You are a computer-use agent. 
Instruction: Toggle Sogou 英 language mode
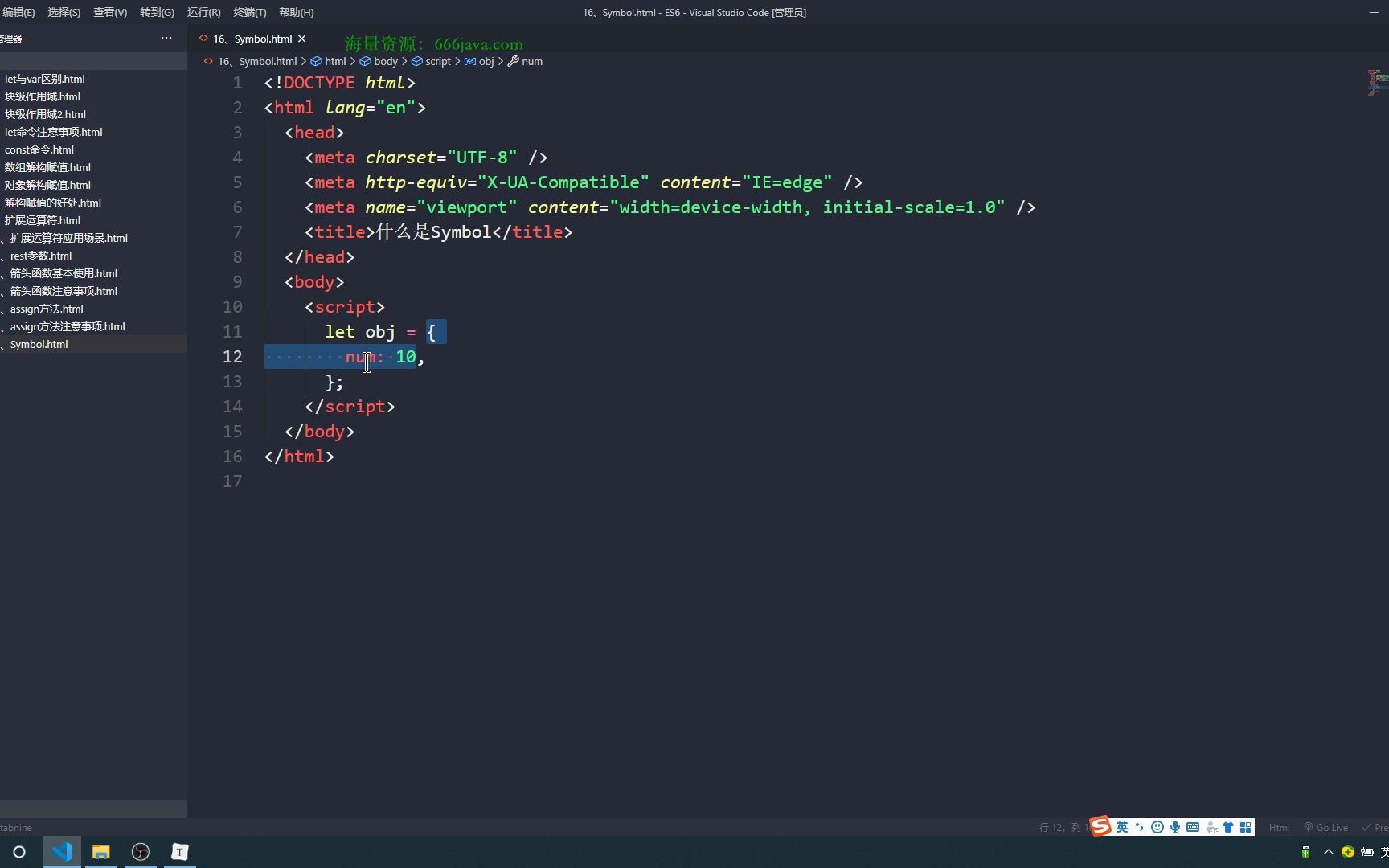(x=1122, y=827)
